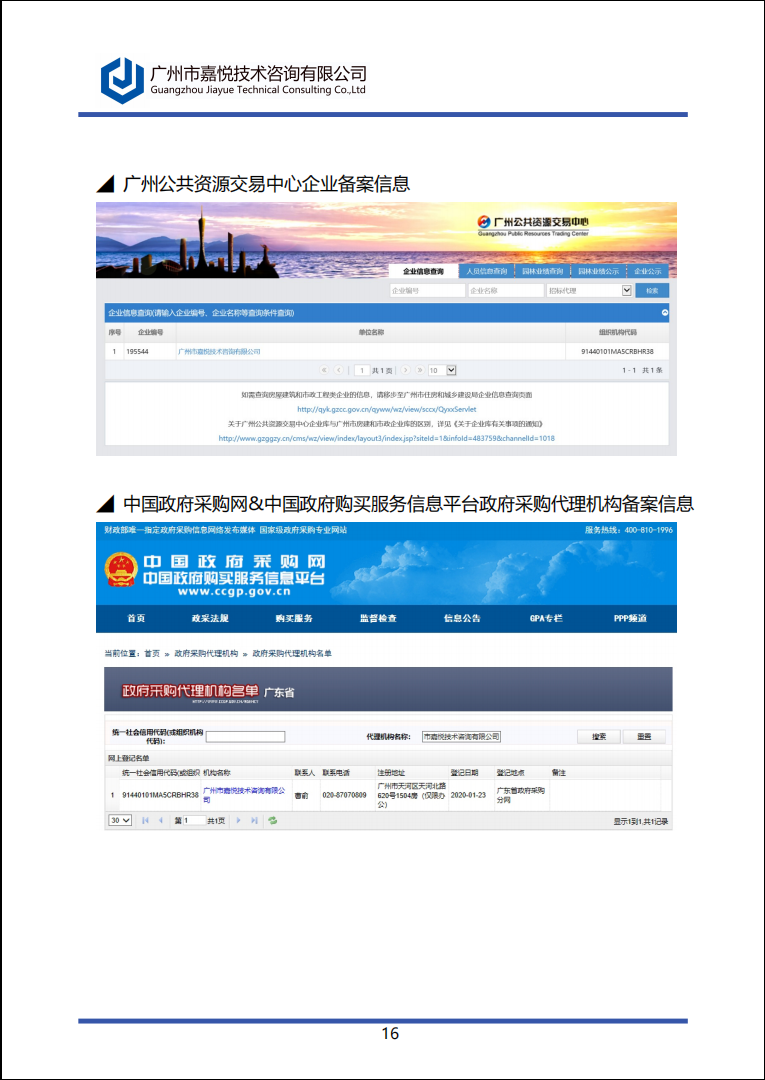Click the 搜索 button in the agency list
The height and width of the screenshot is (1080, 765).
599,737
